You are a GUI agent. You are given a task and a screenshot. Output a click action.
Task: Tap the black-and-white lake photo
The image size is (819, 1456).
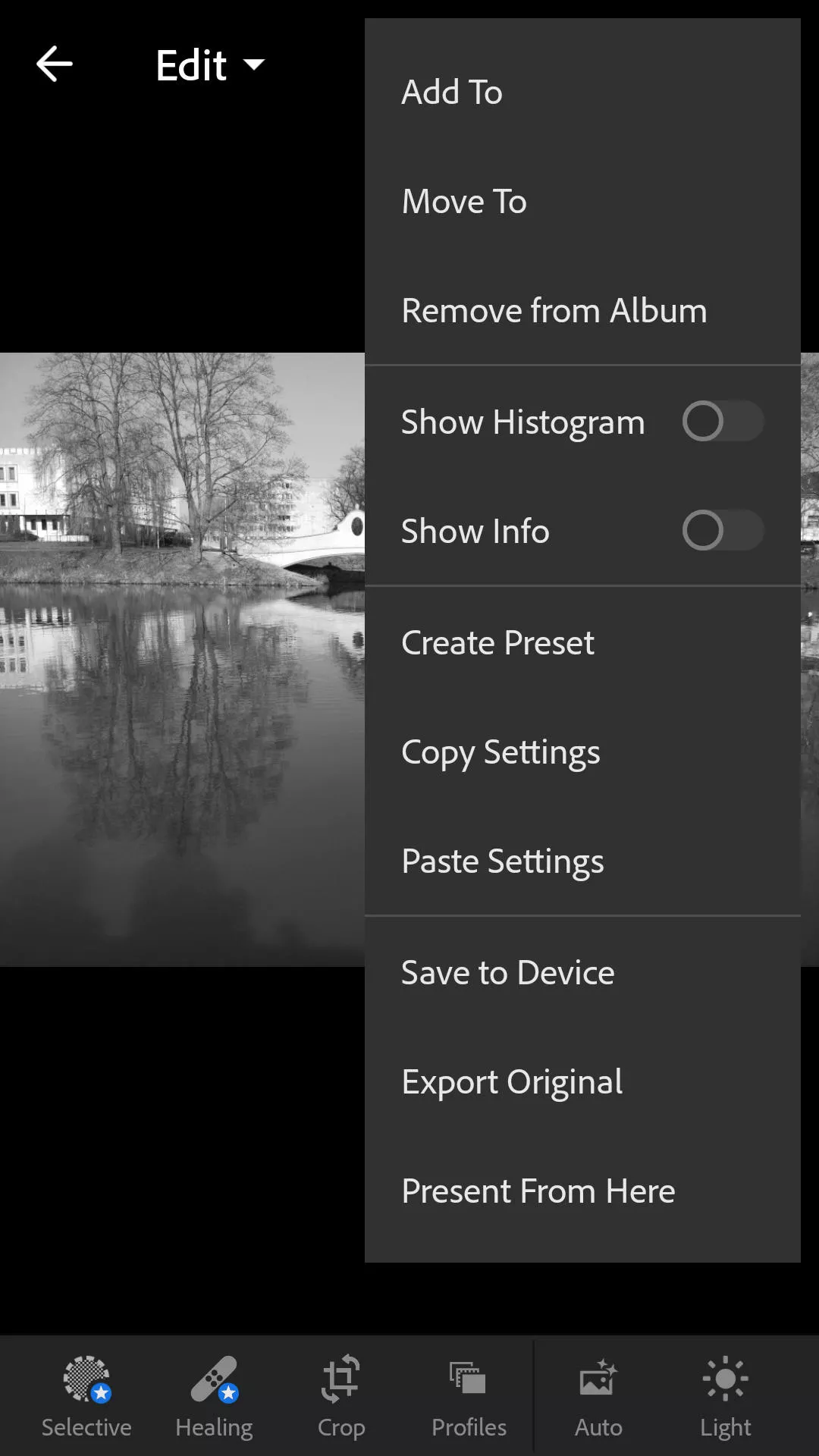pos(182,659)
